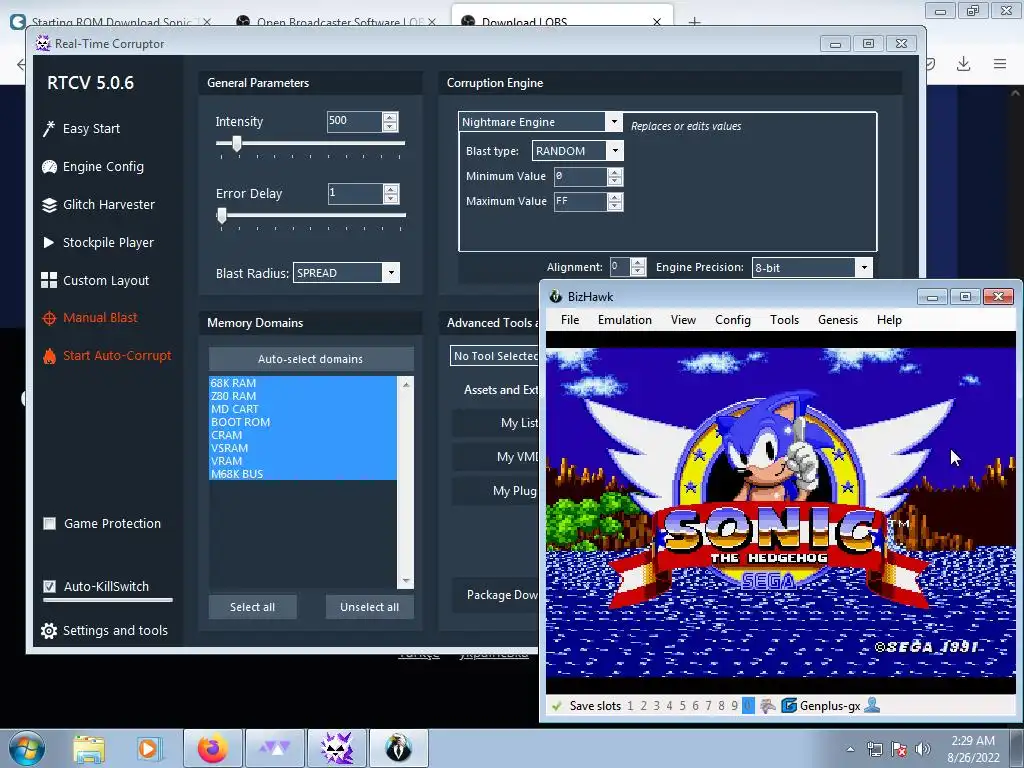Click Minimum Value spinner arrows
Viewport: 1024px width, 768px height.
pyautogui.click(x=615, y=176)
